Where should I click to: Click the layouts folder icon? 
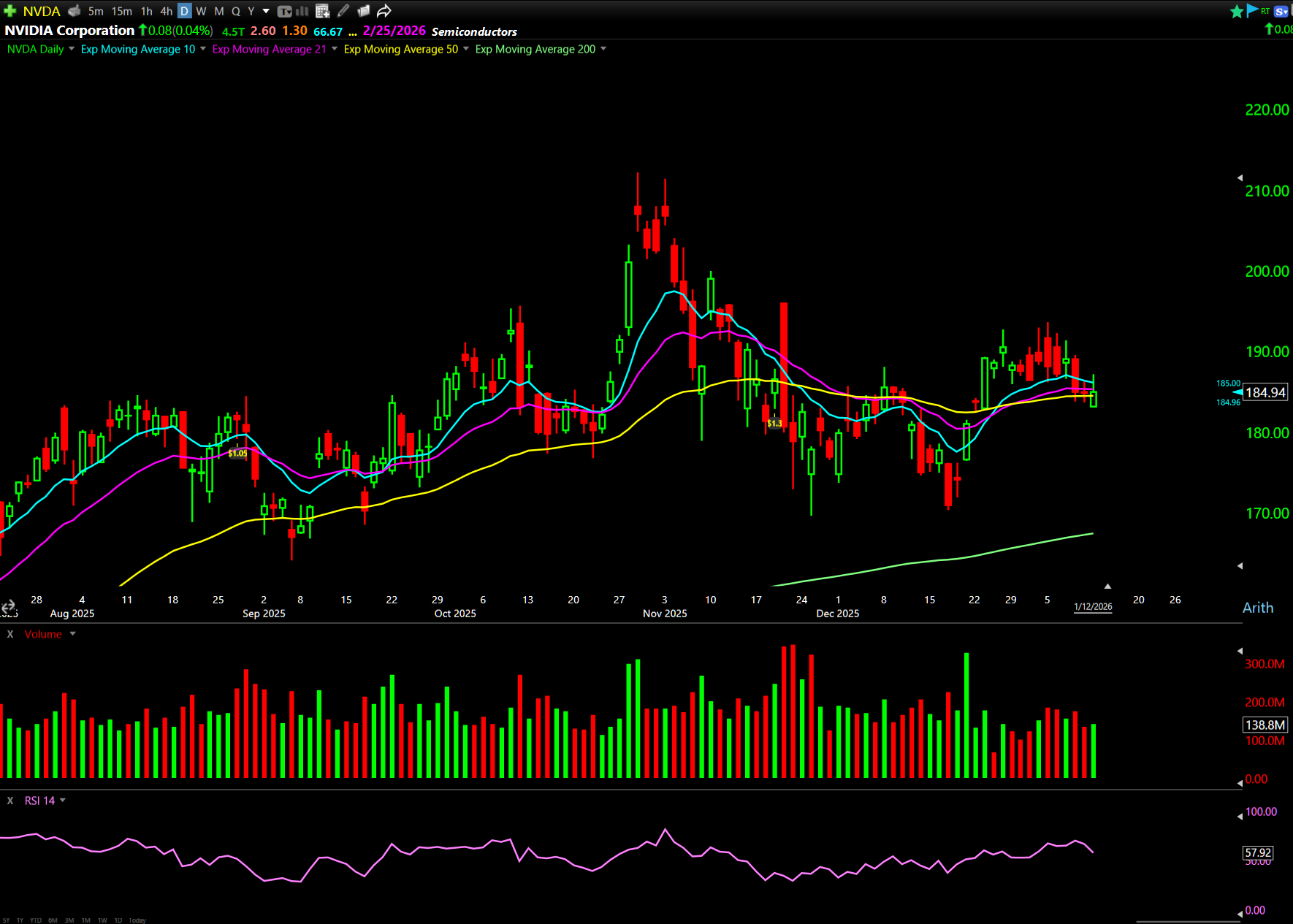(363, 11)
